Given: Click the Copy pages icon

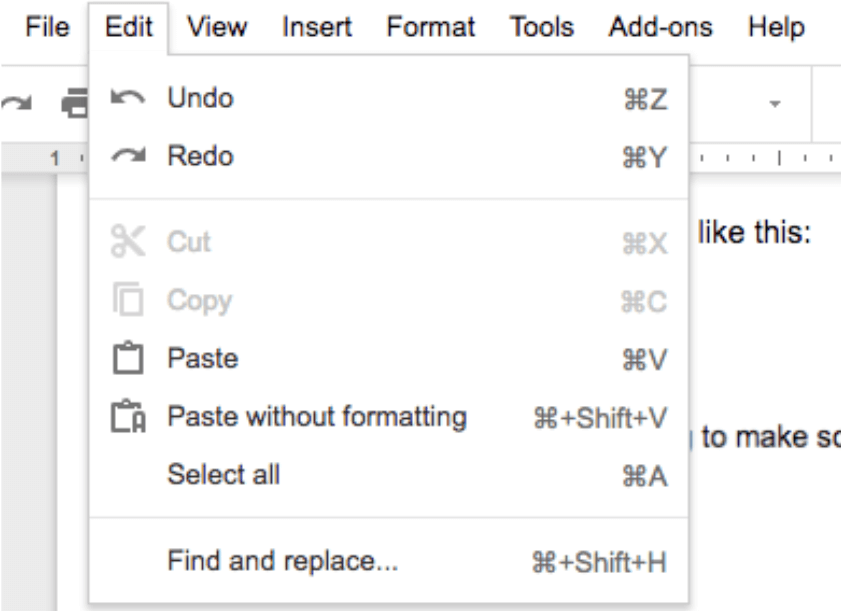Looking at the screenshot, I should click(x=128, y=299).
